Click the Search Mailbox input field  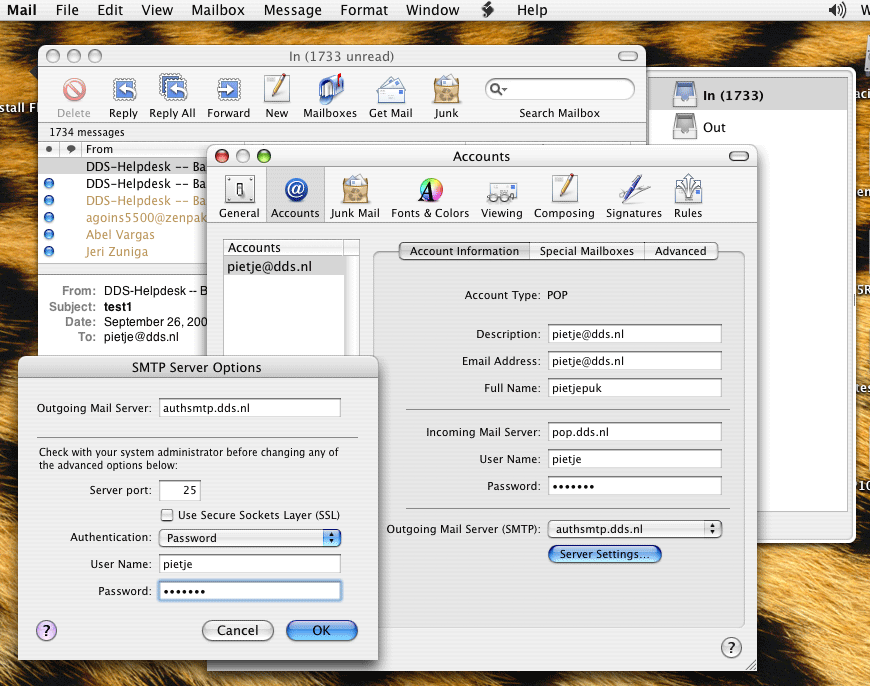(559, 89)
